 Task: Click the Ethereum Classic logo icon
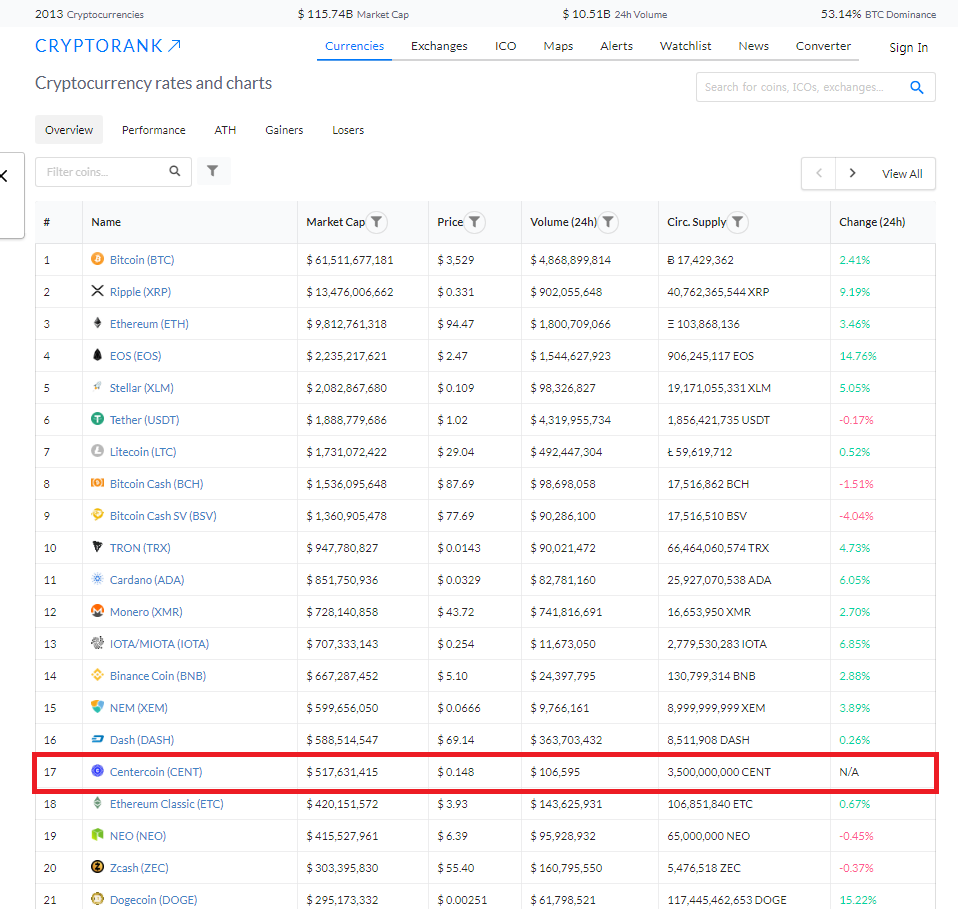tap(97, 803)
